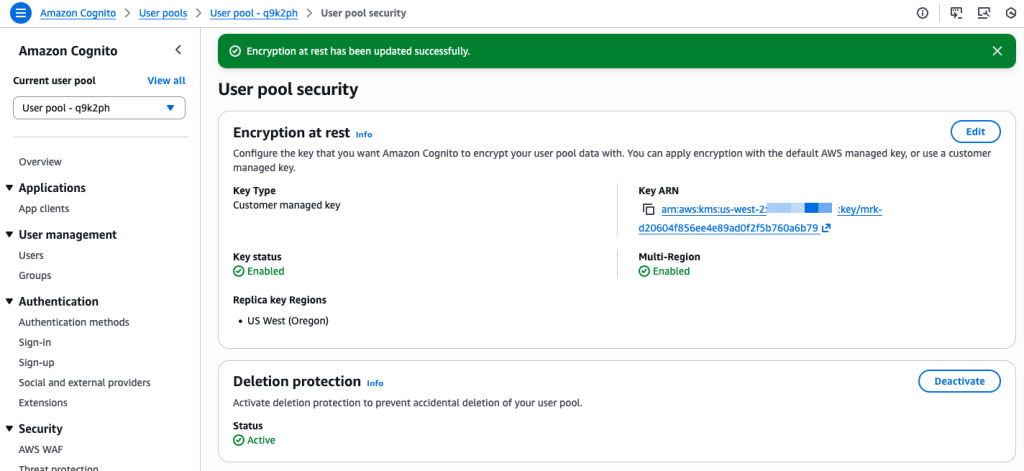Screen dimensions: 1024x471
Task: Click the Key status Enabled value
Action: click(x=259, y=271)
